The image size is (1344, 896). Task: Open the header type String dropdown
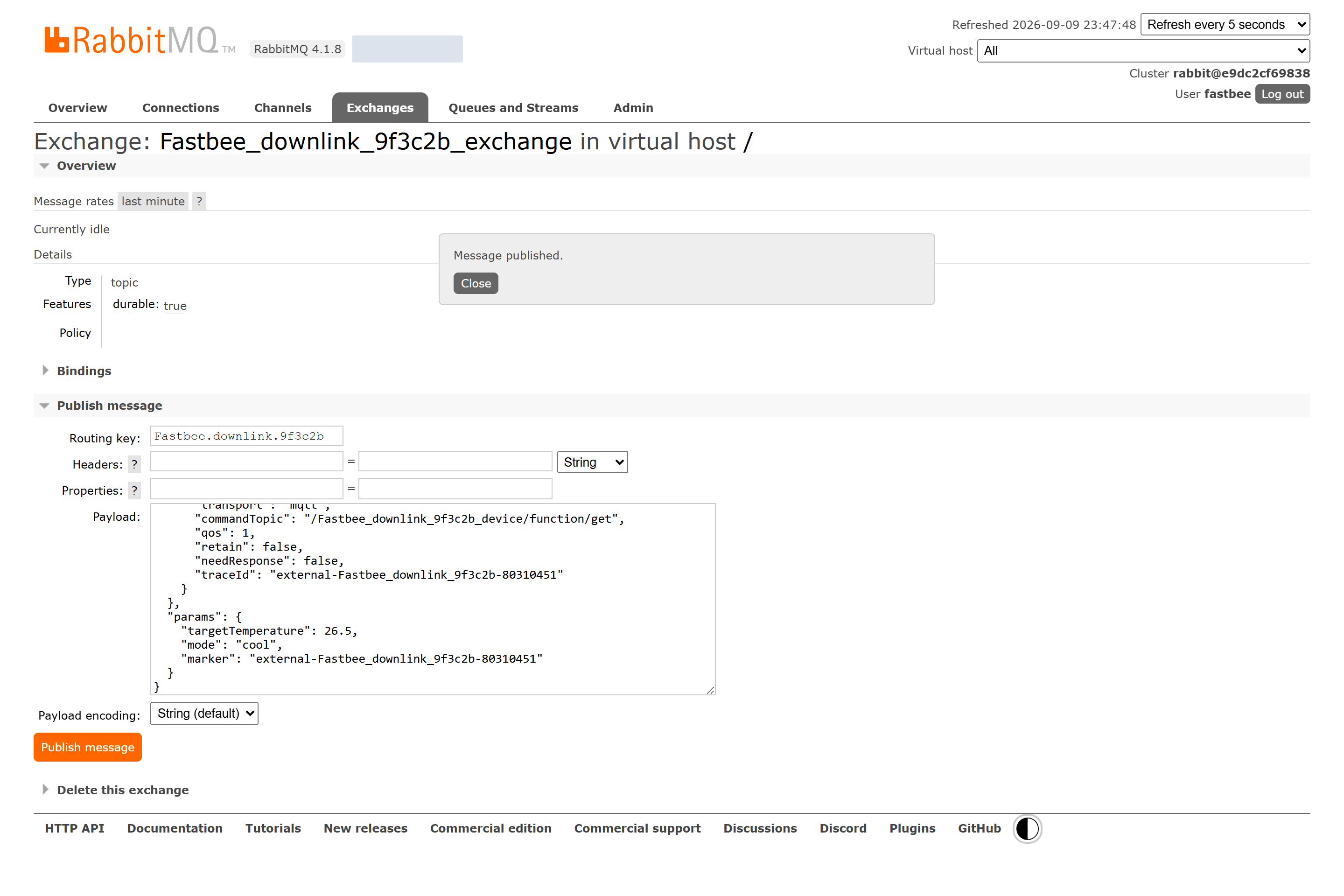[x=593, y=462]
